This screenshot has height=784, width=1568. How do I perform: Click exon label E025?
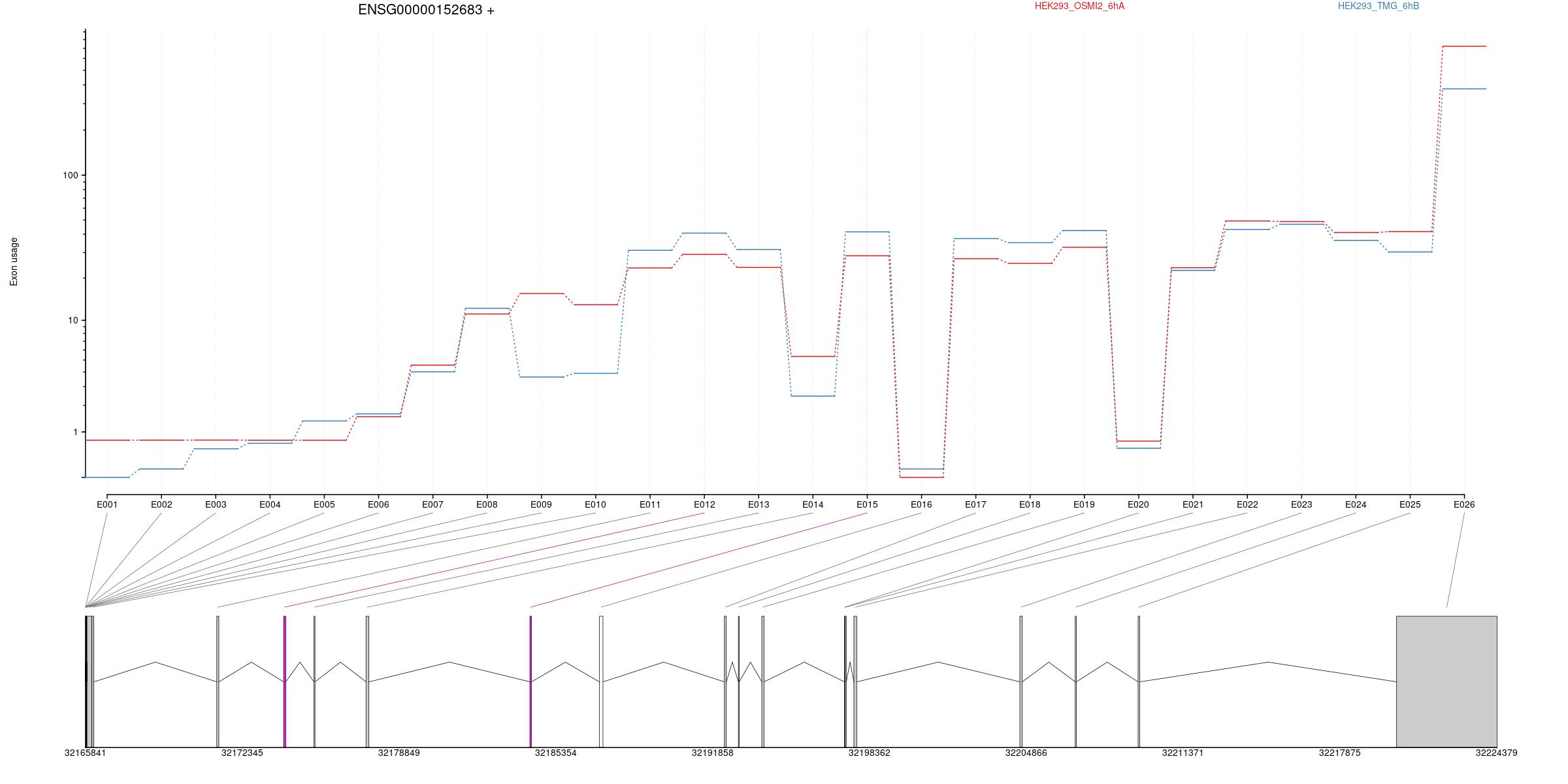[x=1410, y=504]
